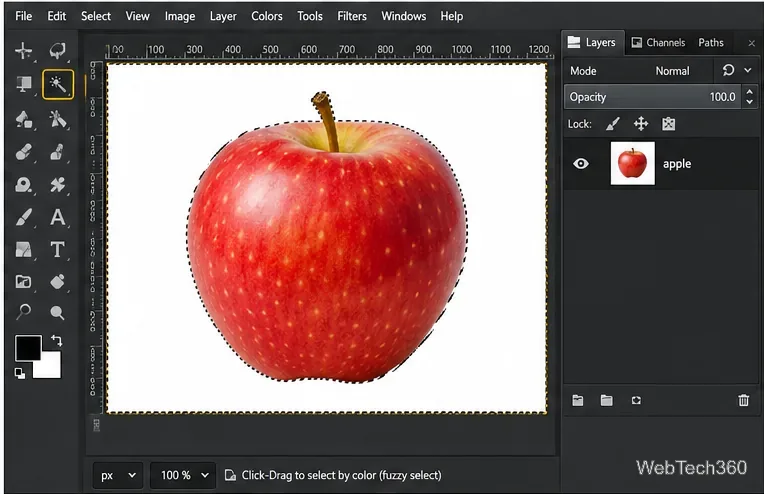This screenshot has width=764, height=494.
Task: Switch to the Paths tab
Action: pyautogui.click(x=711, y=43)
